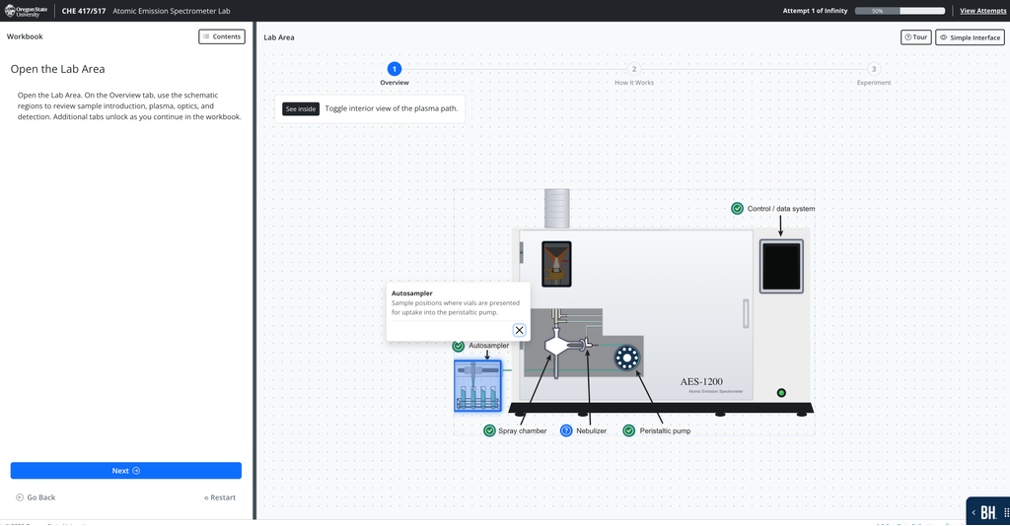Click the peristaltic pump roller wheel
This screenshot has height=526, width=1010.
click(627, 358)
